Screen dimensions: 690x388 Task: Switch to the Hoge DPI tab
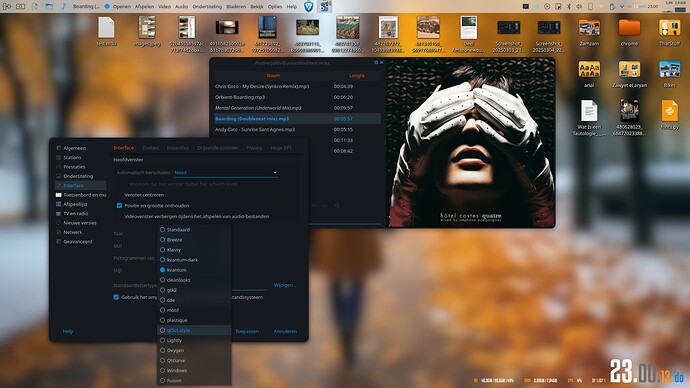coord(281,148)
